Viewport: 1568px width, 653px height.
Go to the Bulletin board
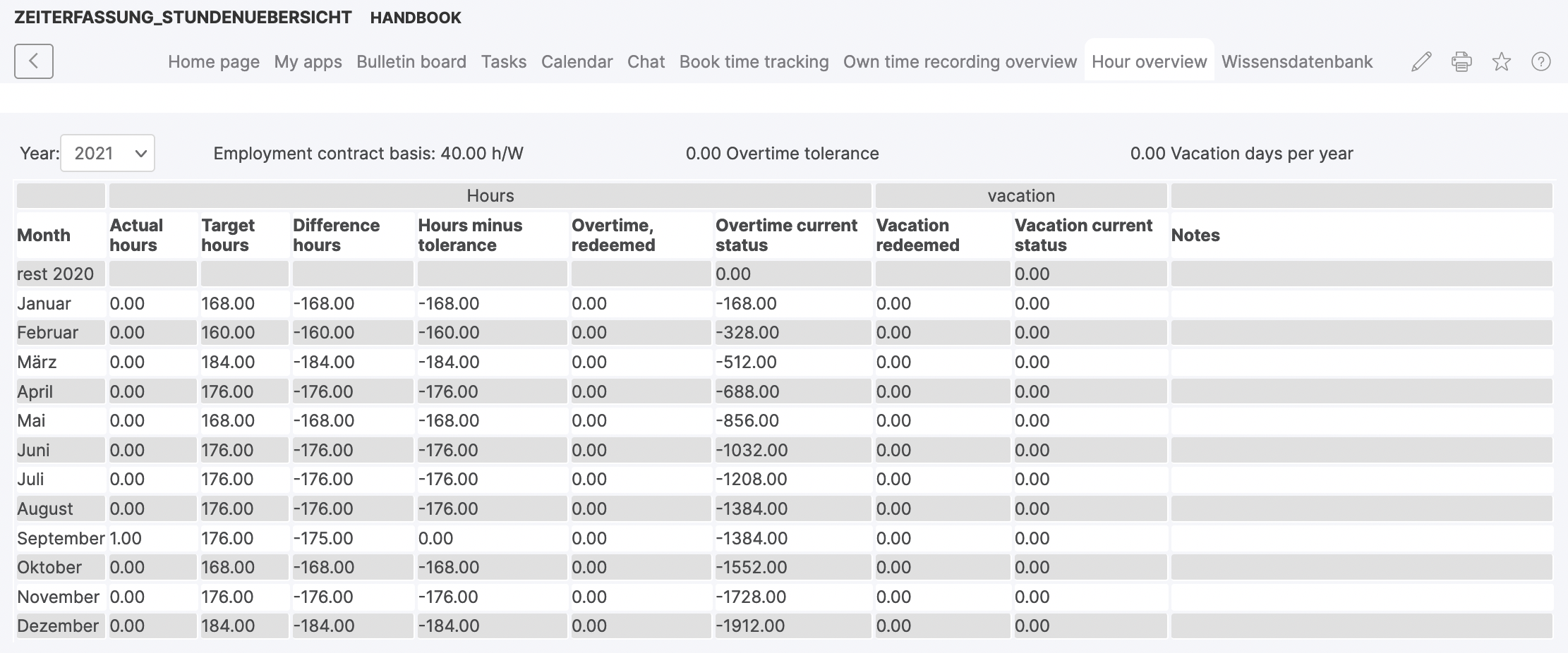[411, 61]
